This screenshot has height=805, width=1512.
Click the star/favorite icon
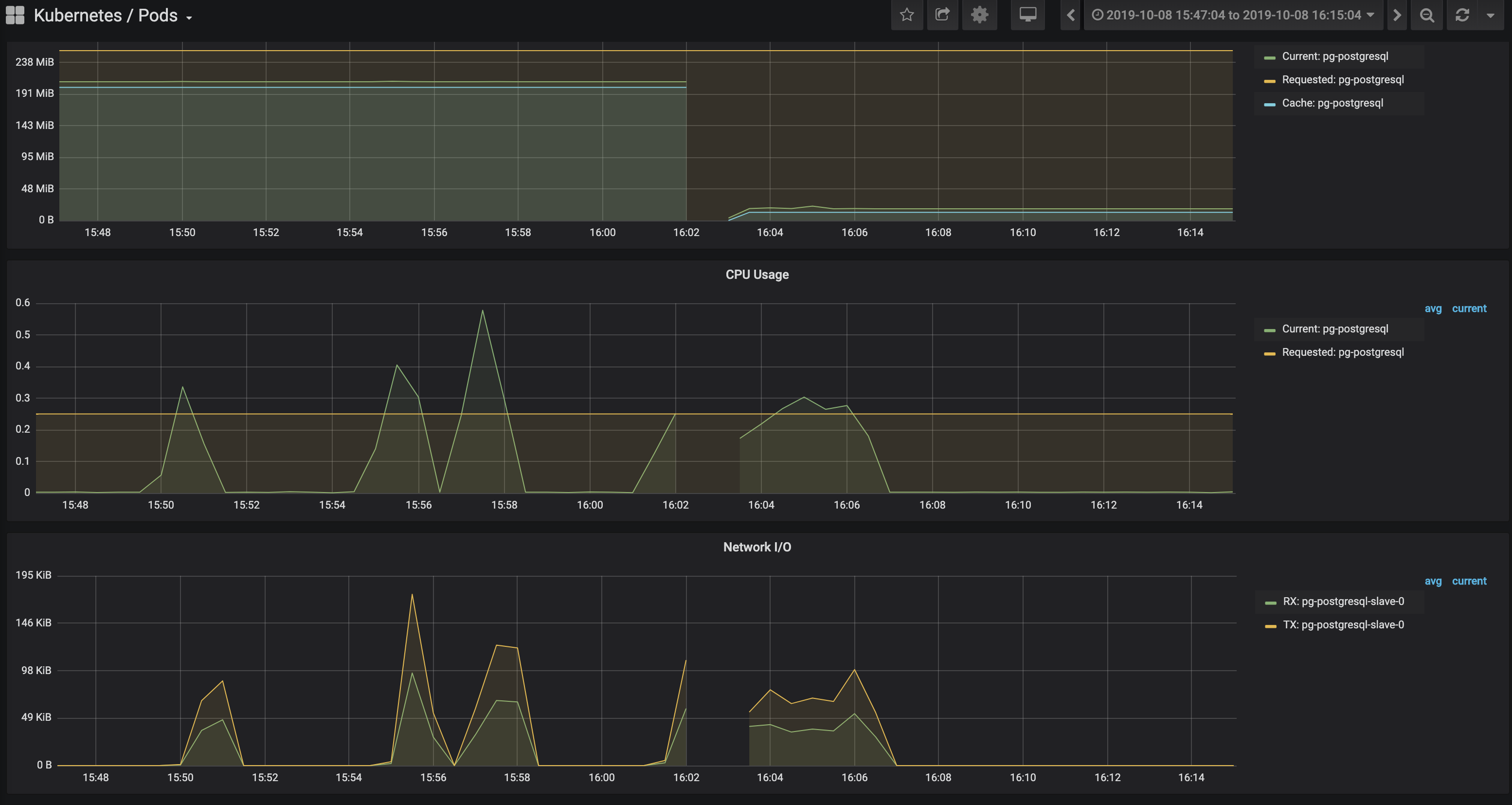click(x=907, y=15)
